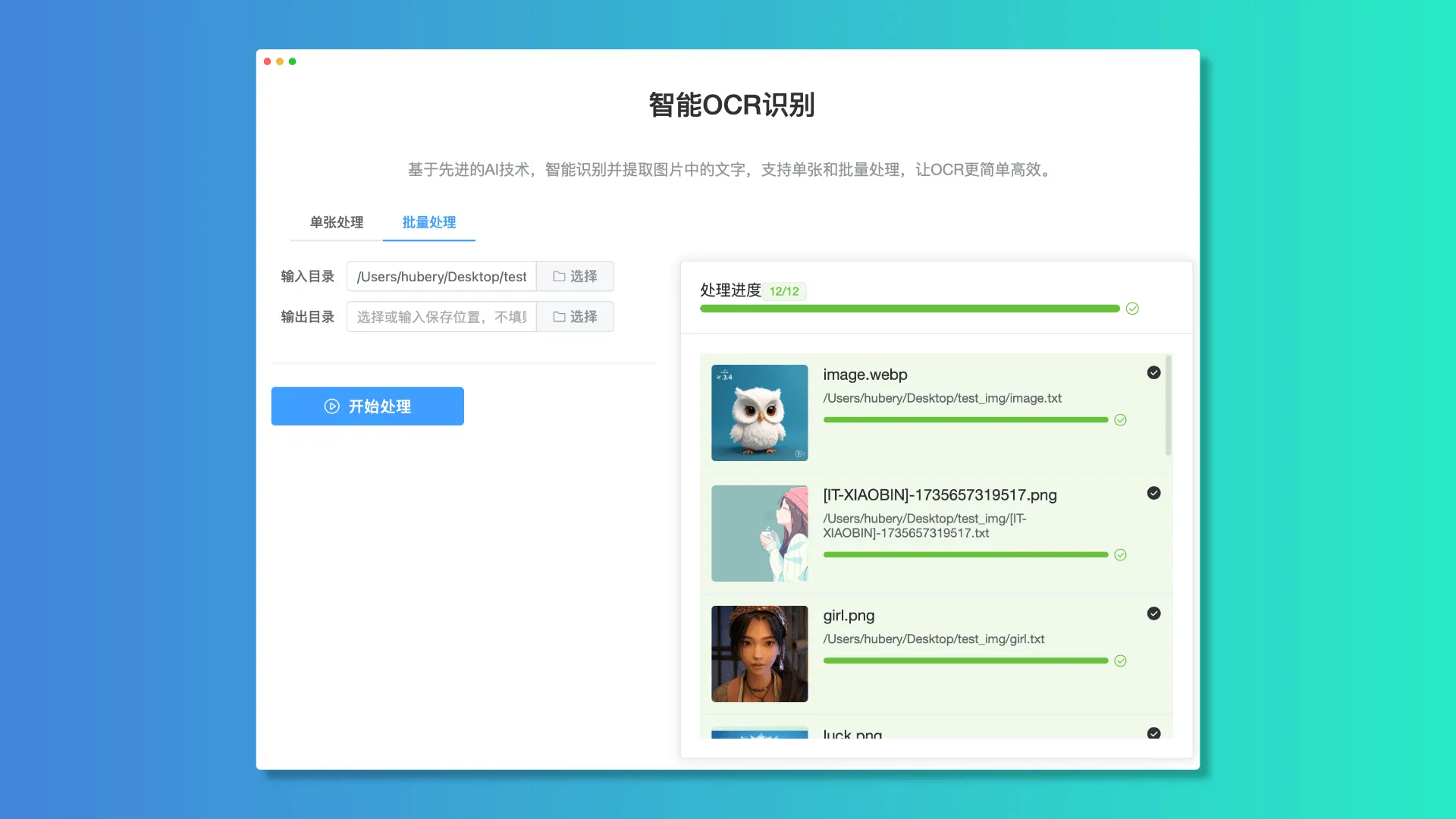Click the 输出目录 label
The image size is (1456, 819).
[307, 316]
